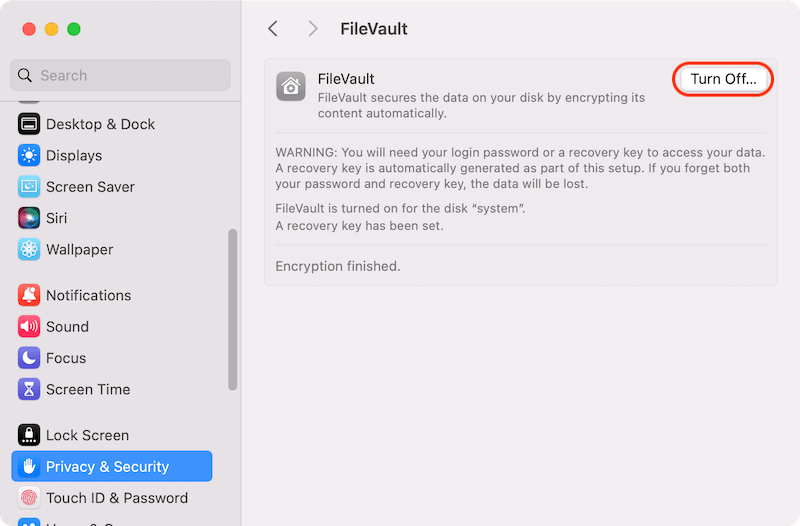The image size is (800, 526).
Task: Click the Desktop & Dock sidebar icon
Action: click(x=29, y=124)
